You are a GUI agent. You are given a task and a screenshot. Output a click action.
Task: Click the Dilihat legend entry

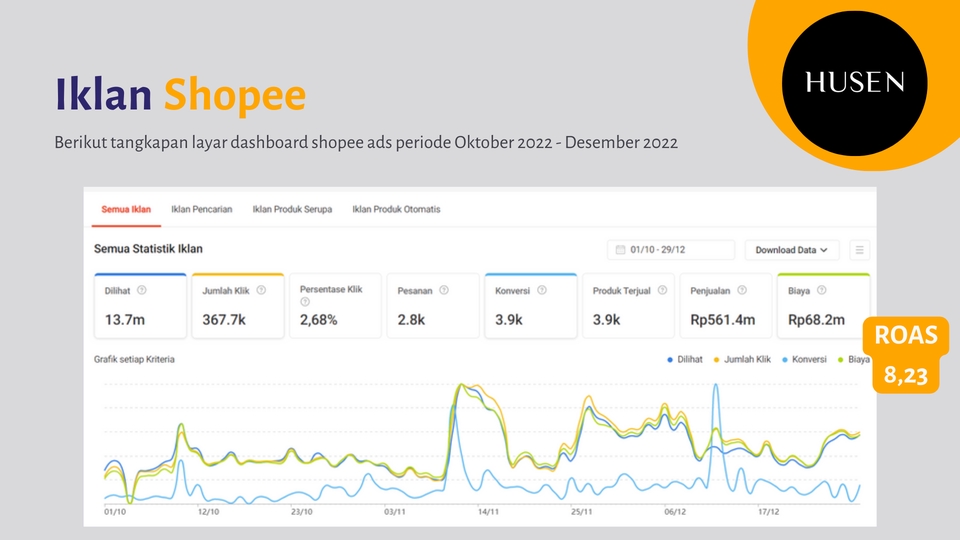(x=685, y=359)
